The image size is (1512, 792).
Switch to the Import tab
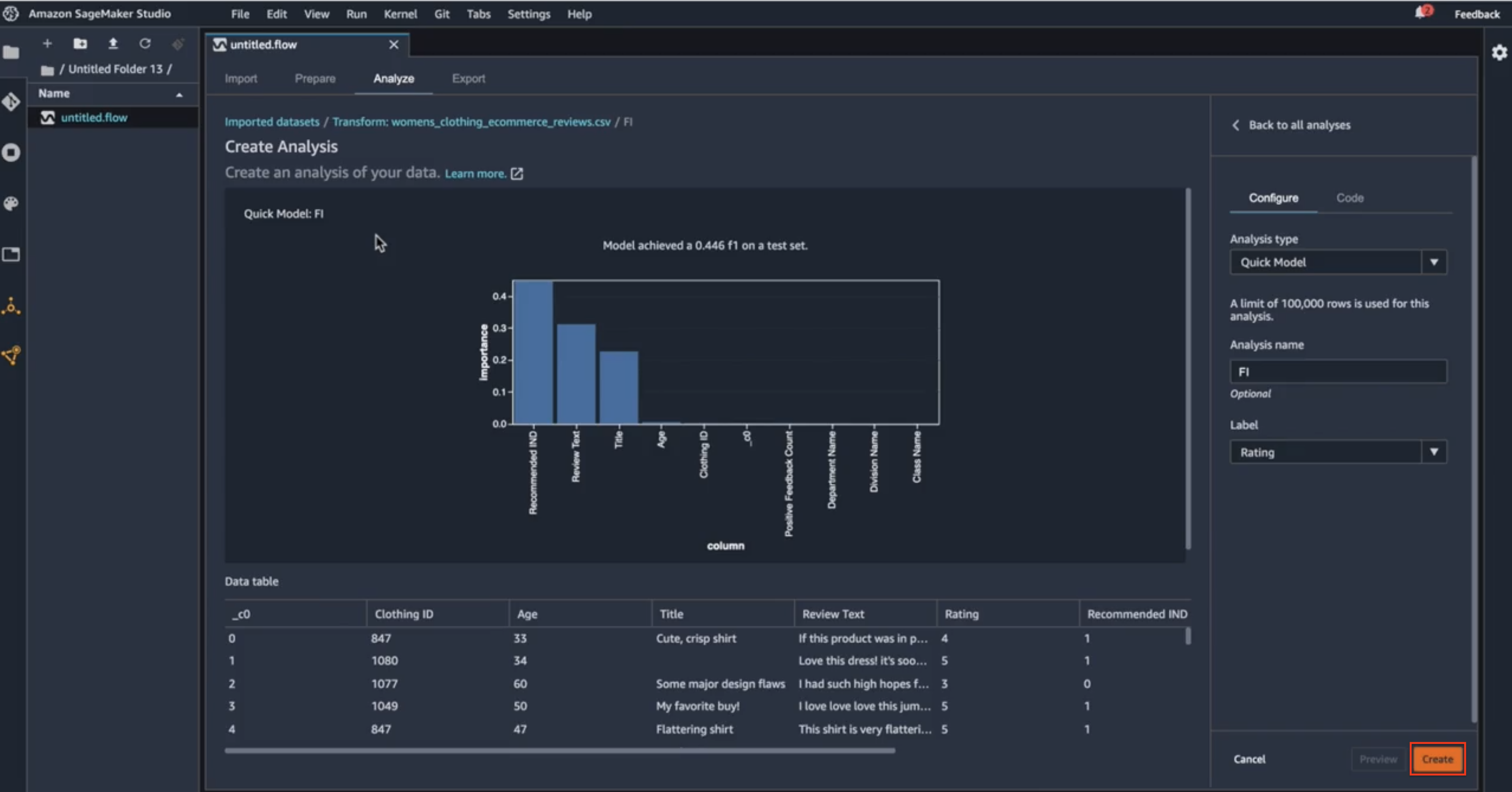[241, 79]
